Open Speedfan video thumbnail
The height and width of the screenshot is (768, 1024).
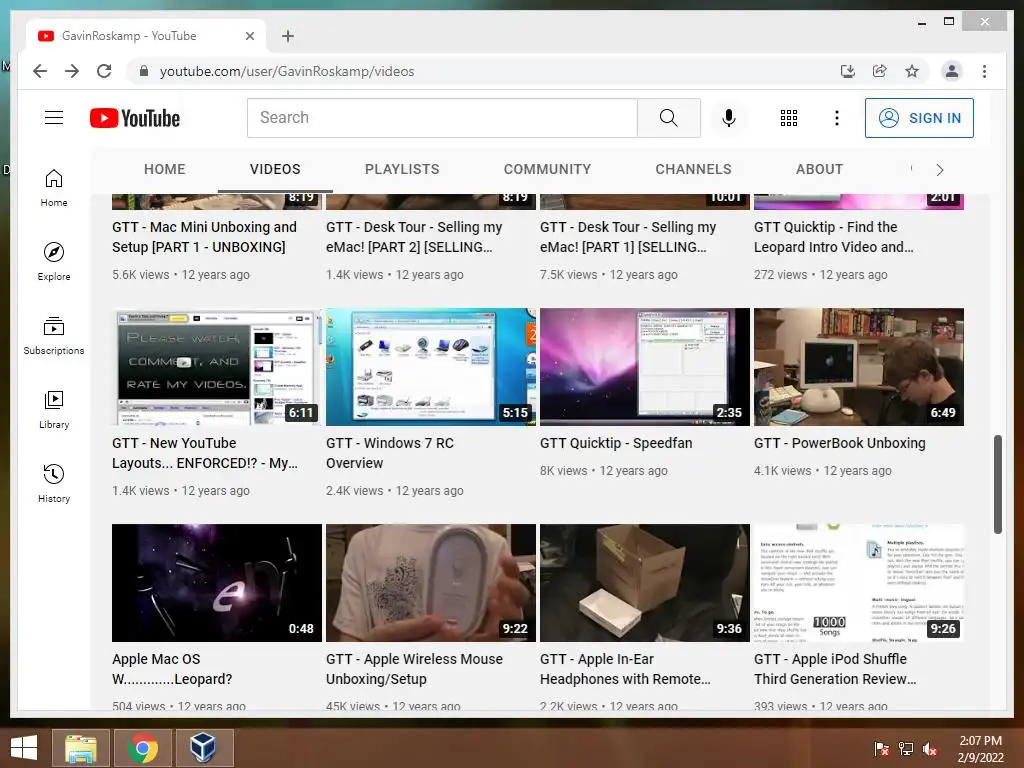pyautogui.click(x=645, y=367)
